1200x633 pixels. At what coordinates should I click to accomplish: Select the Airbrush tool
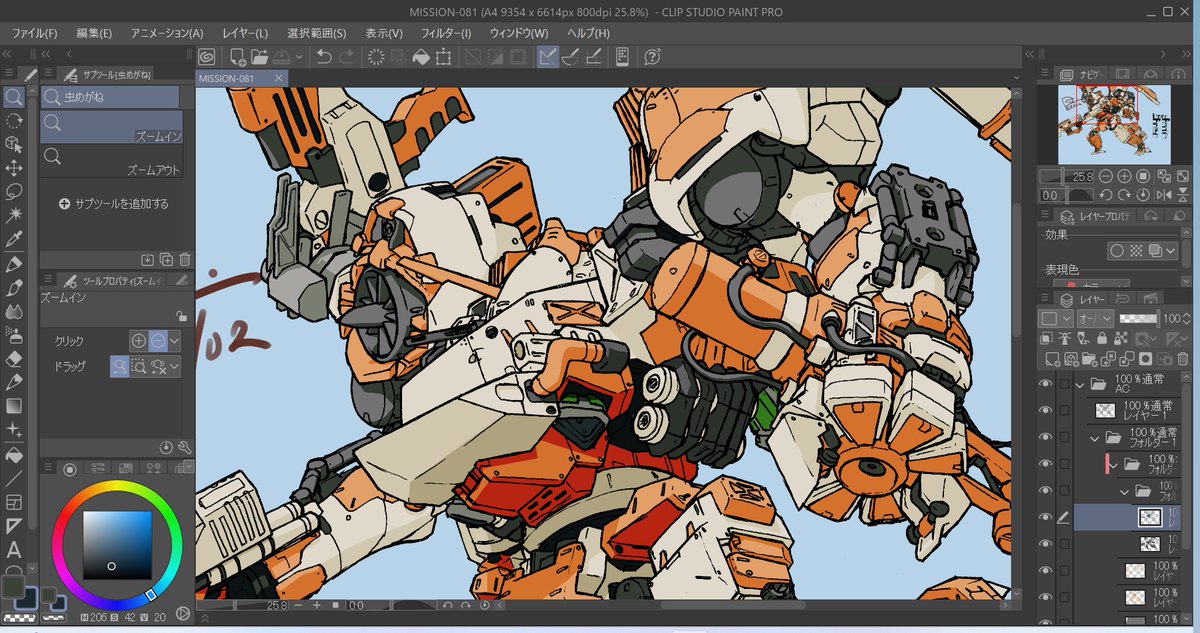pyautogui.click(x=14, y=335)
